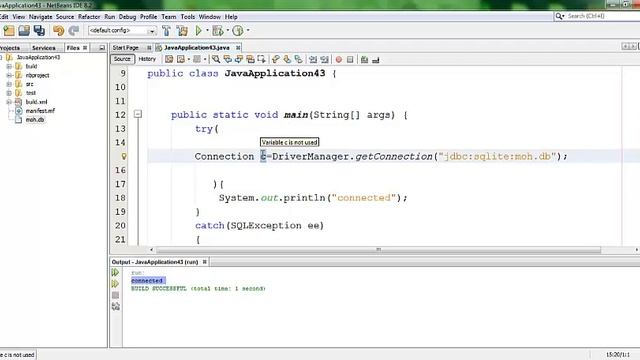Expand the src folder node
Screen dimensions: 640x360
[x=9, y=84]
